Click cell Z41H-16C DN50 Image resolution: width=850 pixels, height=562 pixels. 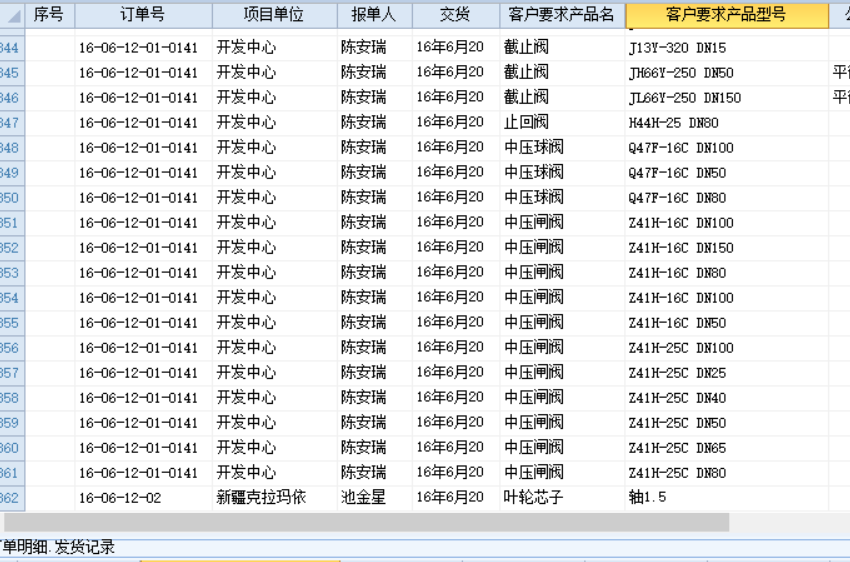(726, 322)
